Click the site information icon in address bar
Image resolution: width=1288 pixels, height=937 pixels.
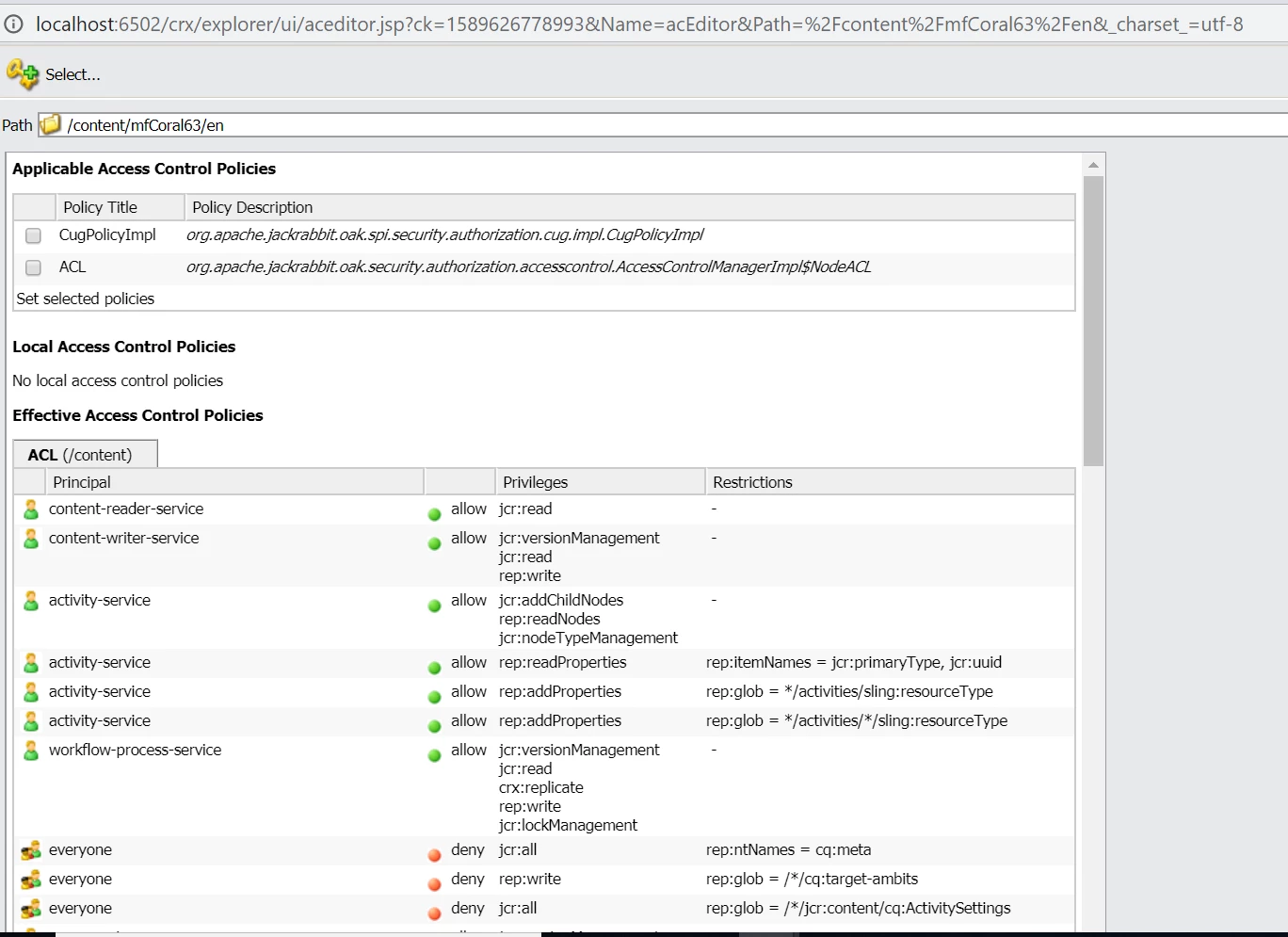[x=13, y=24]
